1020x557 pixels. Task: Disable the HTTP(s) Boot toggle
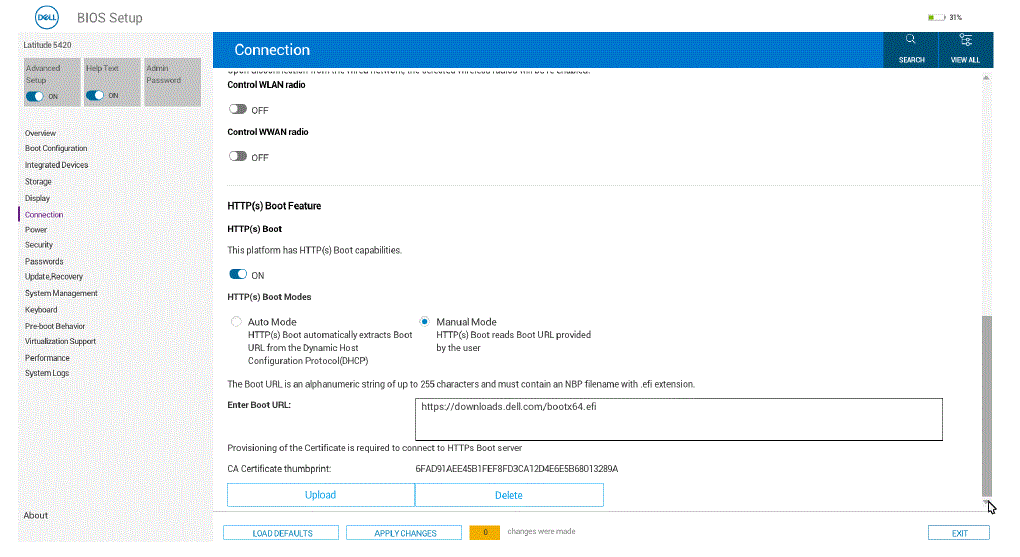pos(238,275)
